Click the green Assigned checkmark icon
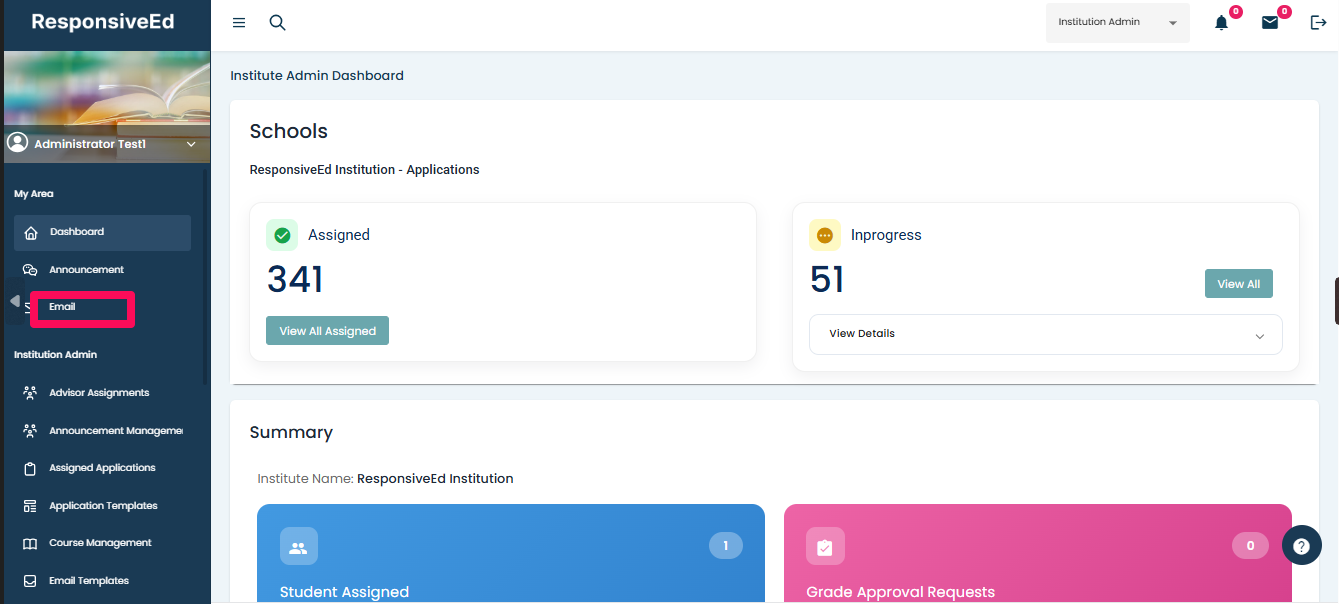 point(282,235)
